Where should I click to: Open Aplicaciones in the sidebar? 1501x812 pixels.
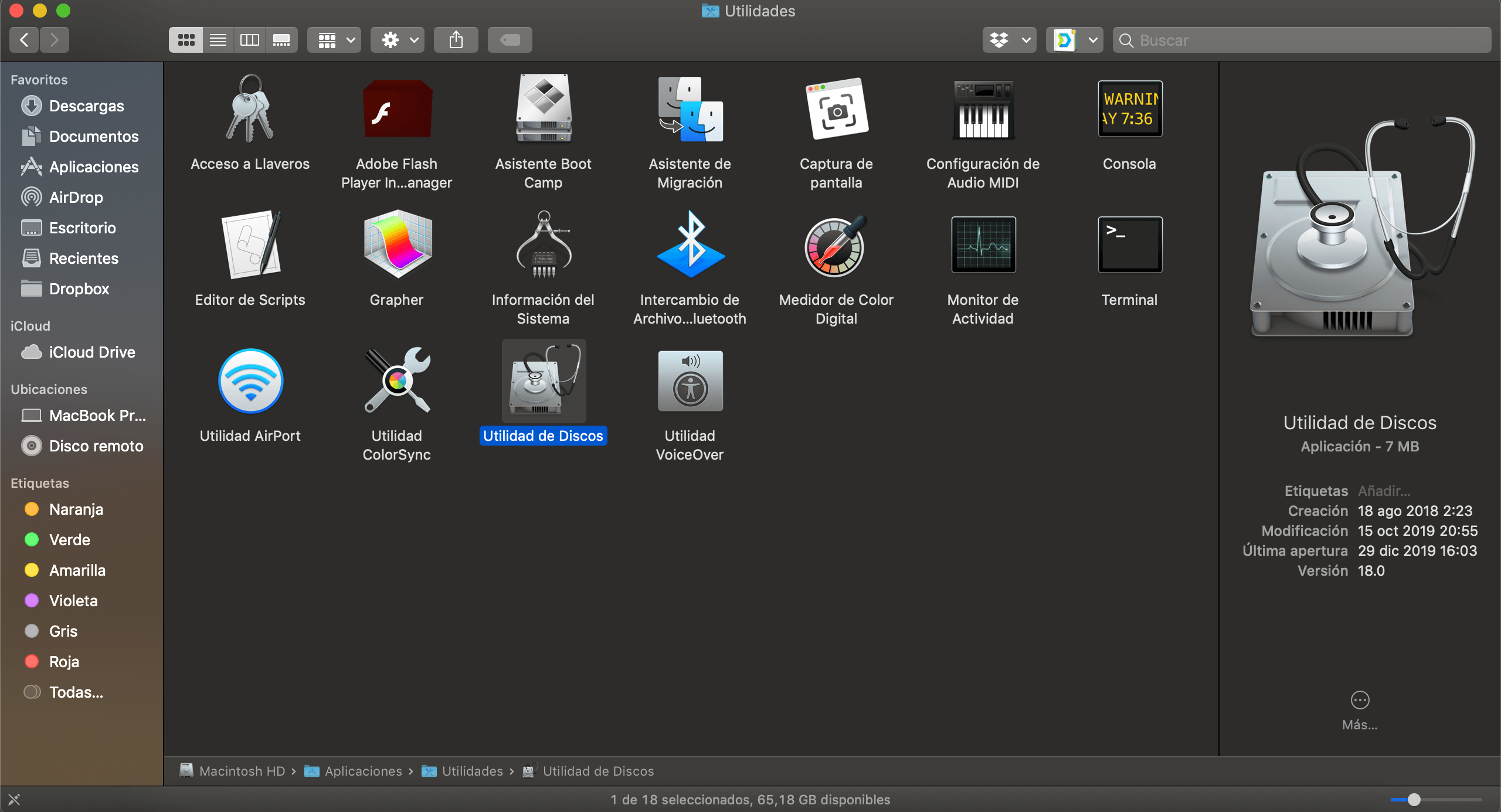tap(94, 167)
